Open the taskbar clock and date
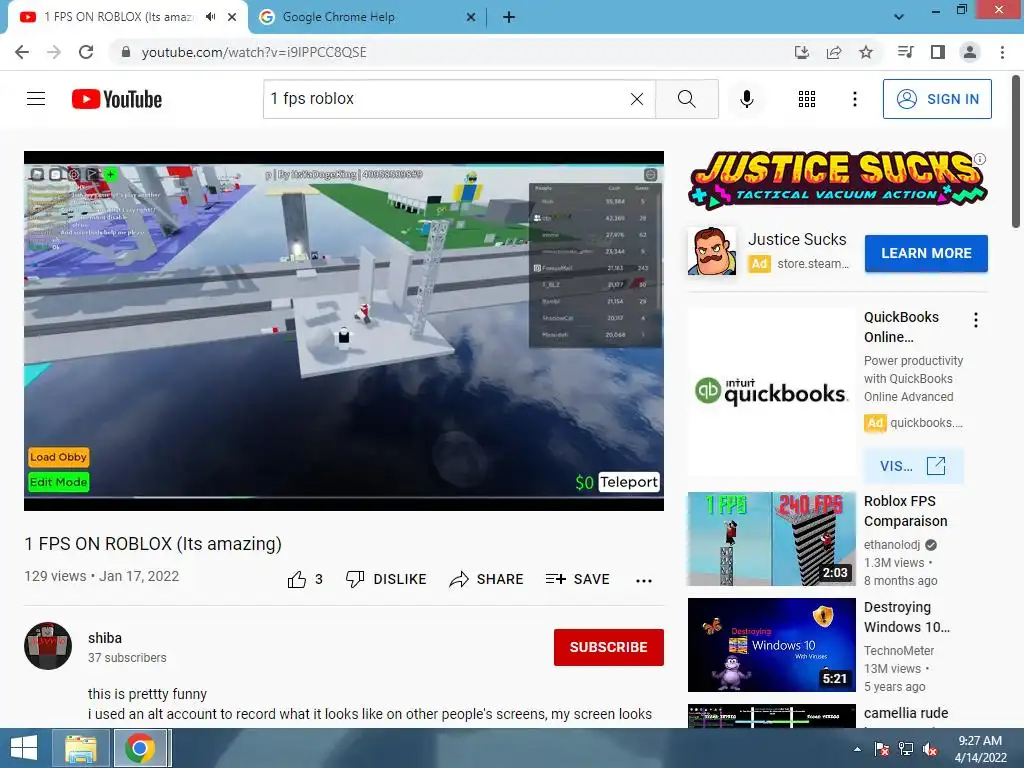 (x=980, y=749)
